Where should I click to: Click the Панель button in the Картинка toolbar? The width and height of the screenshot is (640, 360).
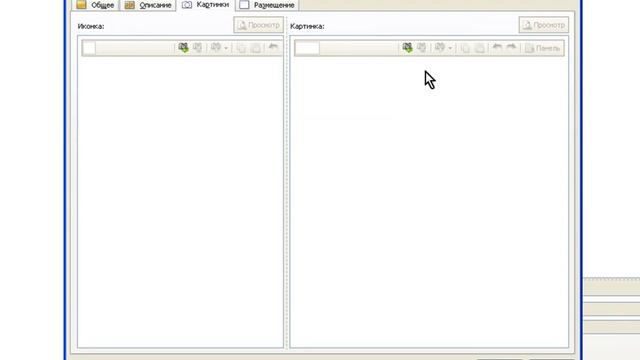click(x=542, y=48)
